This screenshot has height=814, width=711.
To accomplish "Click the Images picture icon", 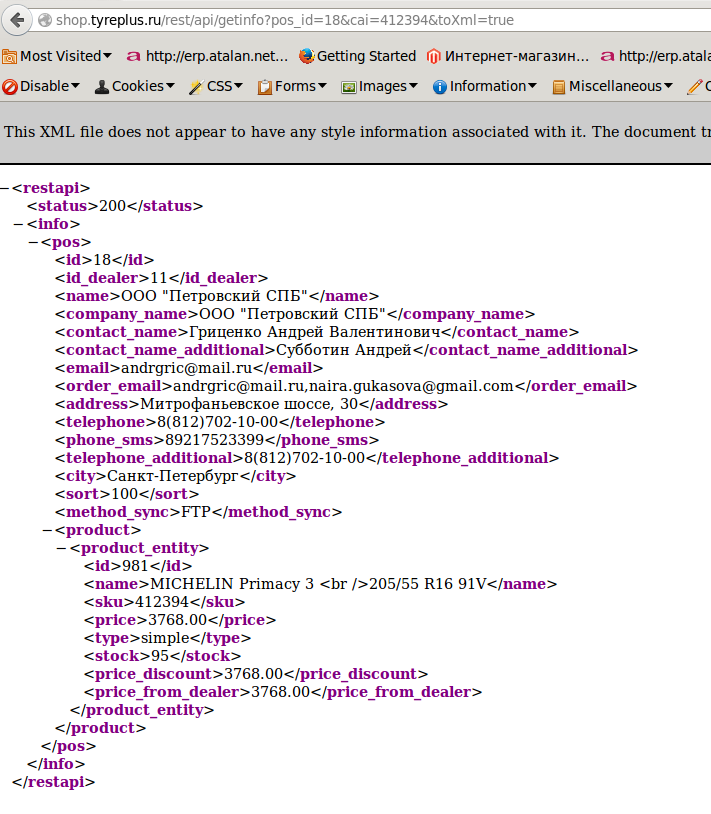I will (x=349, y=87).
